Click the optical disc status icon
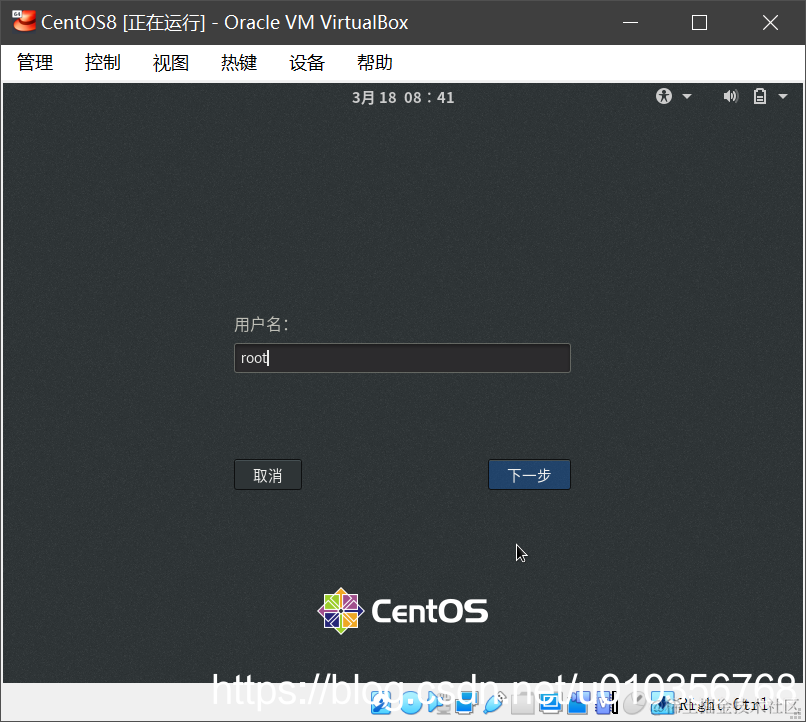This screenshot has width=806, height=722. tap(411, 703)
